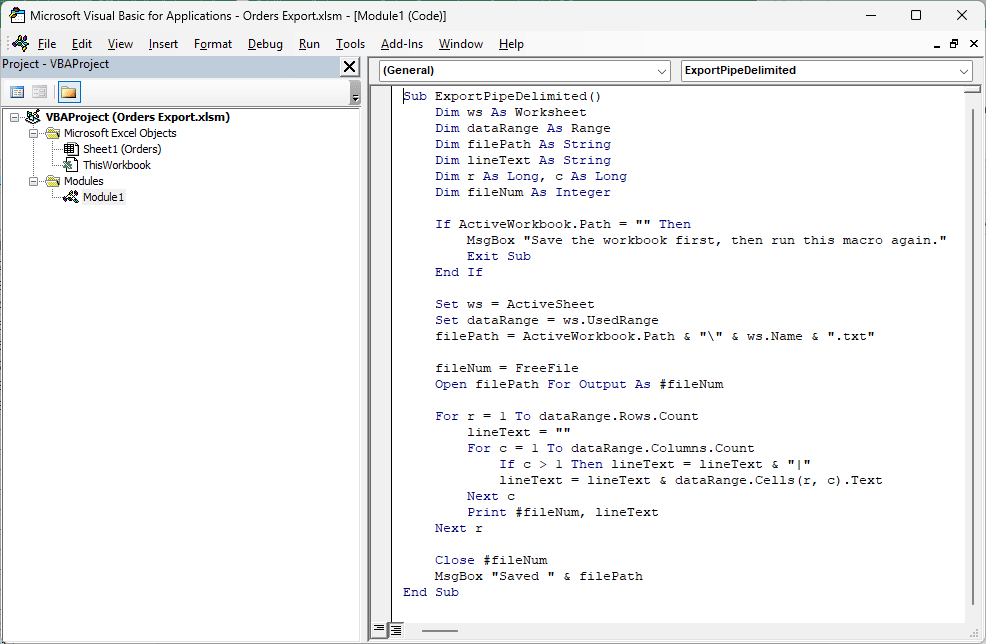This screenshot has width=986, height=644.
Task: Click the 'Dim fileNum As Integer' line
Action: coord(523,192)
